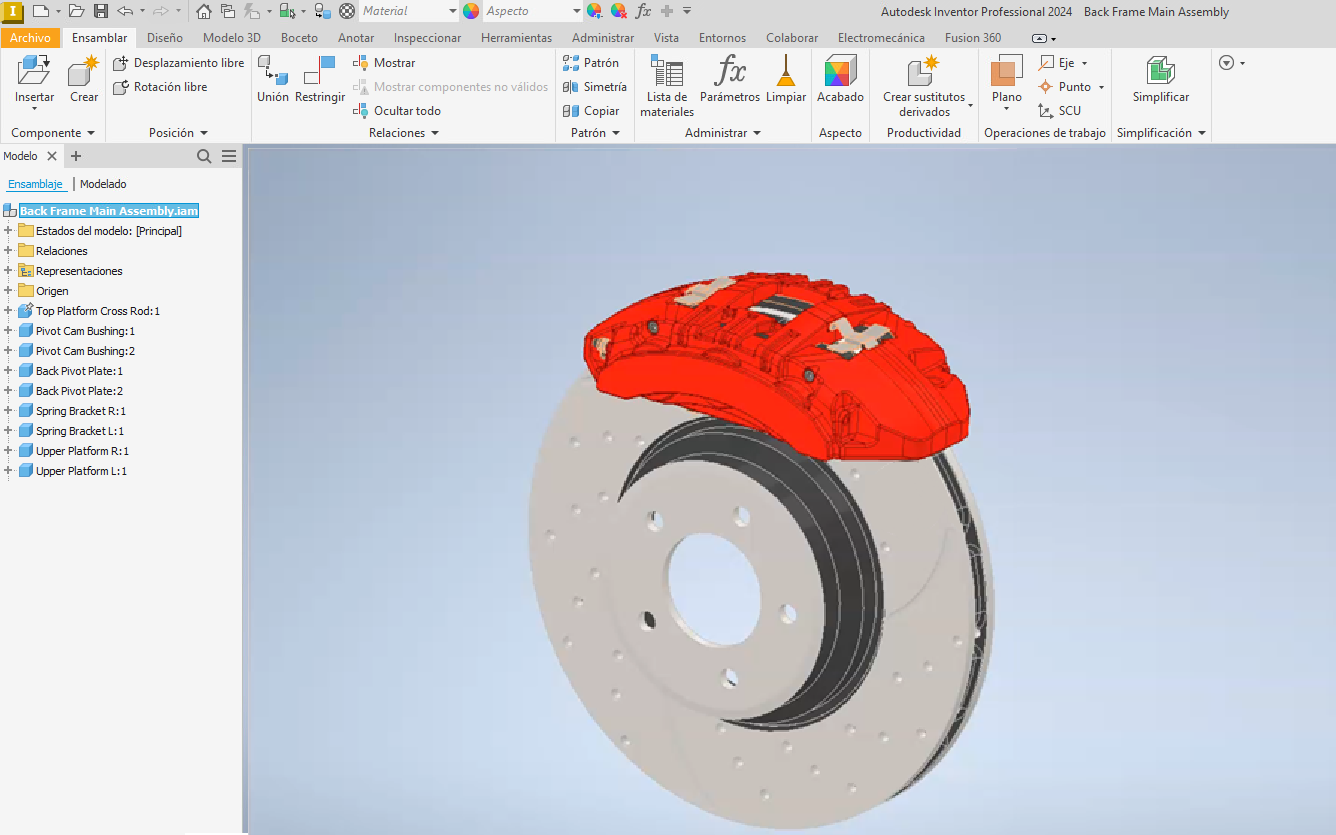Click the New file icon in quick access
This screenshot has width=1336, height=835.
(x=41, y=11)
